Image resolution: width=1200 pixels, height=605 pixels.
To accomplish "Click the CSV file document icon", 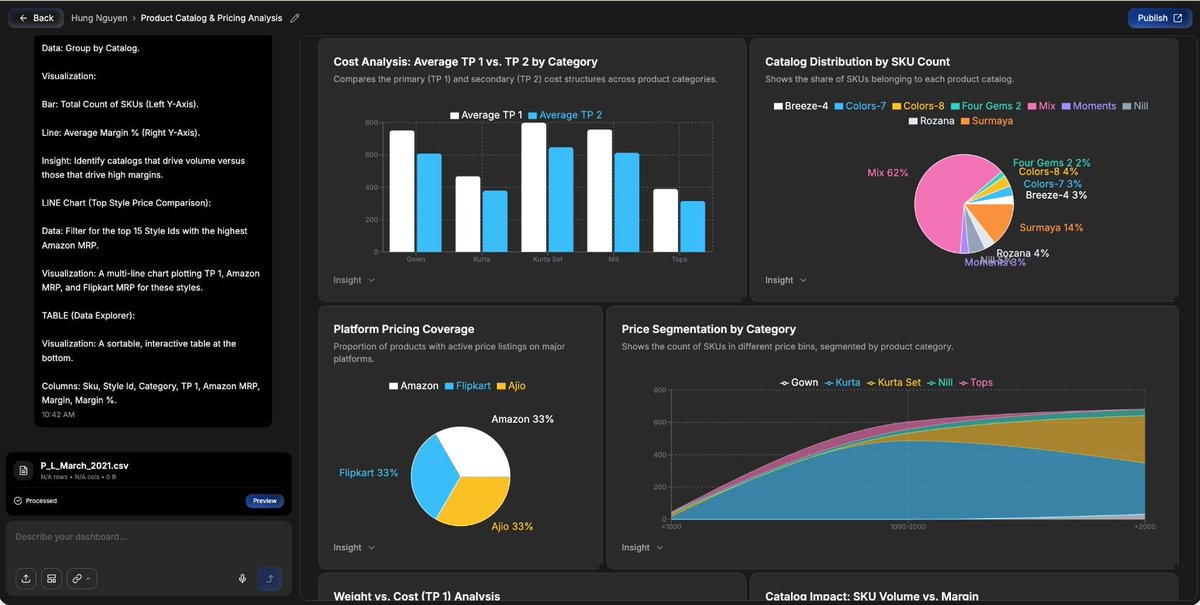I will coord(23,471).
